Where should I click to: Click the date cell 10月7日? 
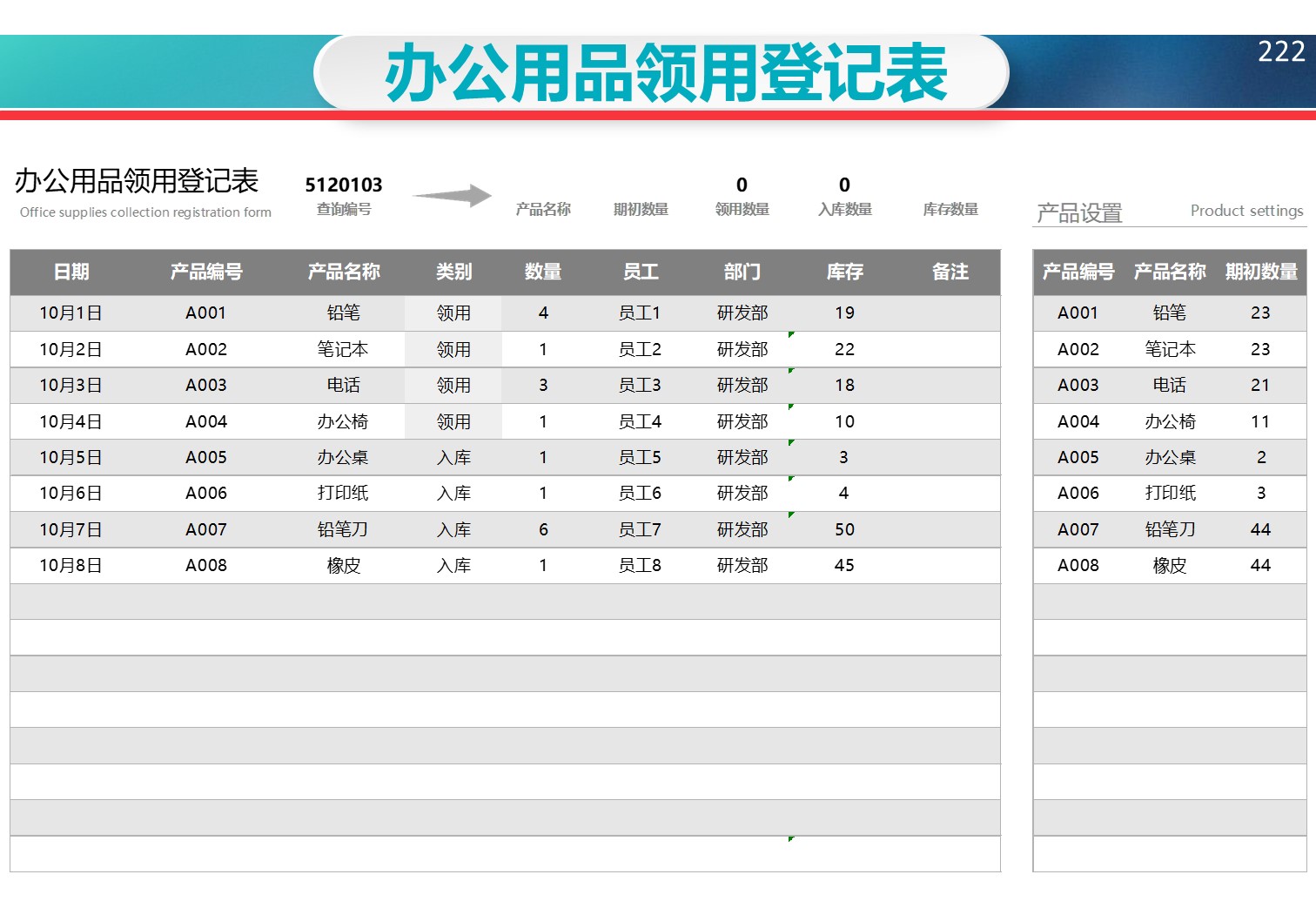[71, 529]
